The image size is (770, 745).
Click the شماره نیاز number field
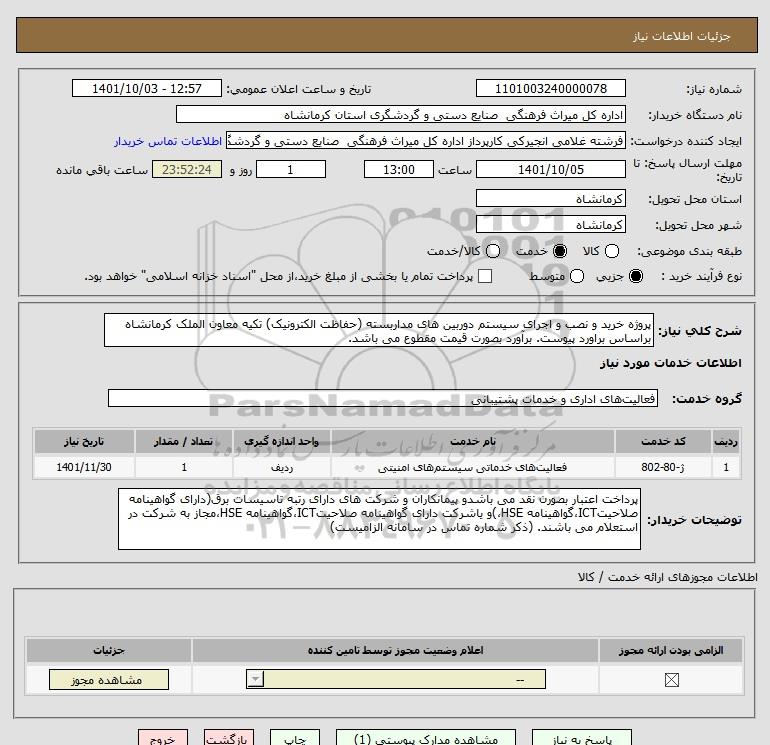tap(550, 88)
